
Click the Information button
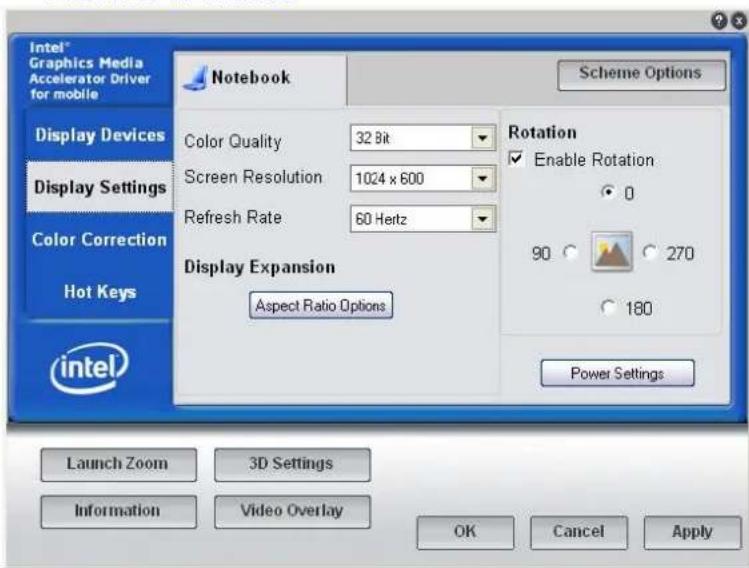click(118, 512)
